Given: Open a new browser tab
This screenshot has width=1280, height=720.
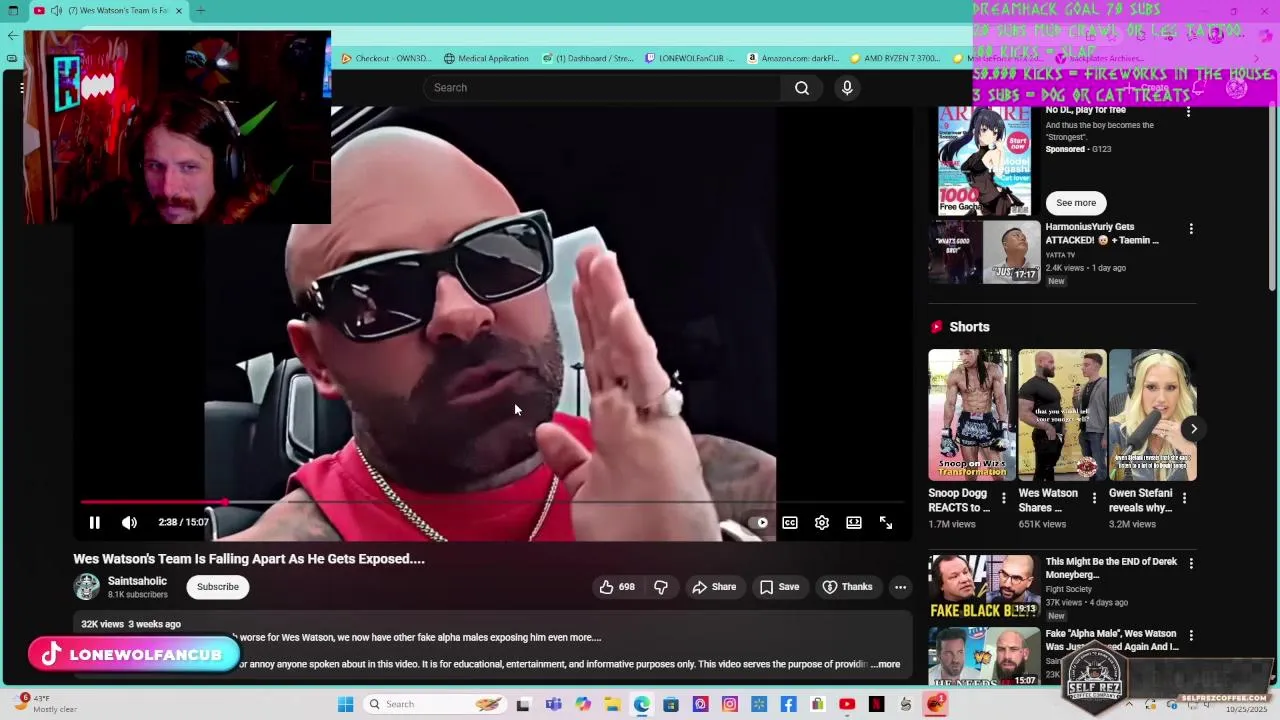Looking at the screenshot, I should tap(200, 11).
